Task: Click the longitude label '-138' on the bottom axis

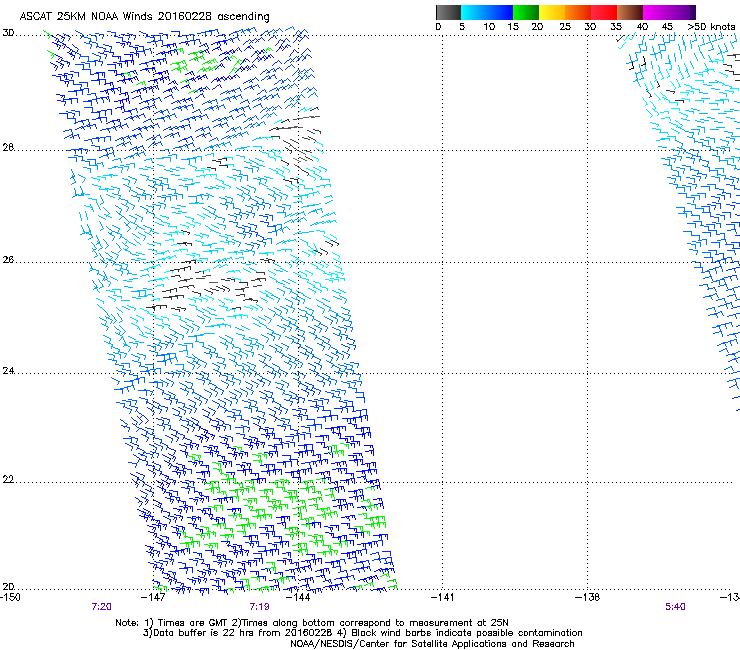Action: click(x=588, y=597)
